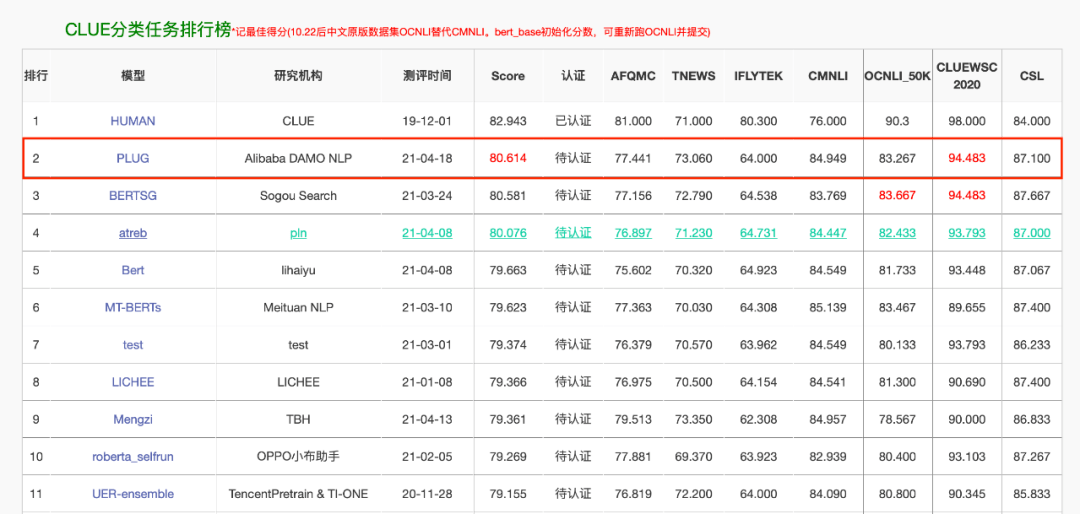Open the PLUG model link
Image resolution: width=1080 pixels, height=514 pixels.
point(133,158)
